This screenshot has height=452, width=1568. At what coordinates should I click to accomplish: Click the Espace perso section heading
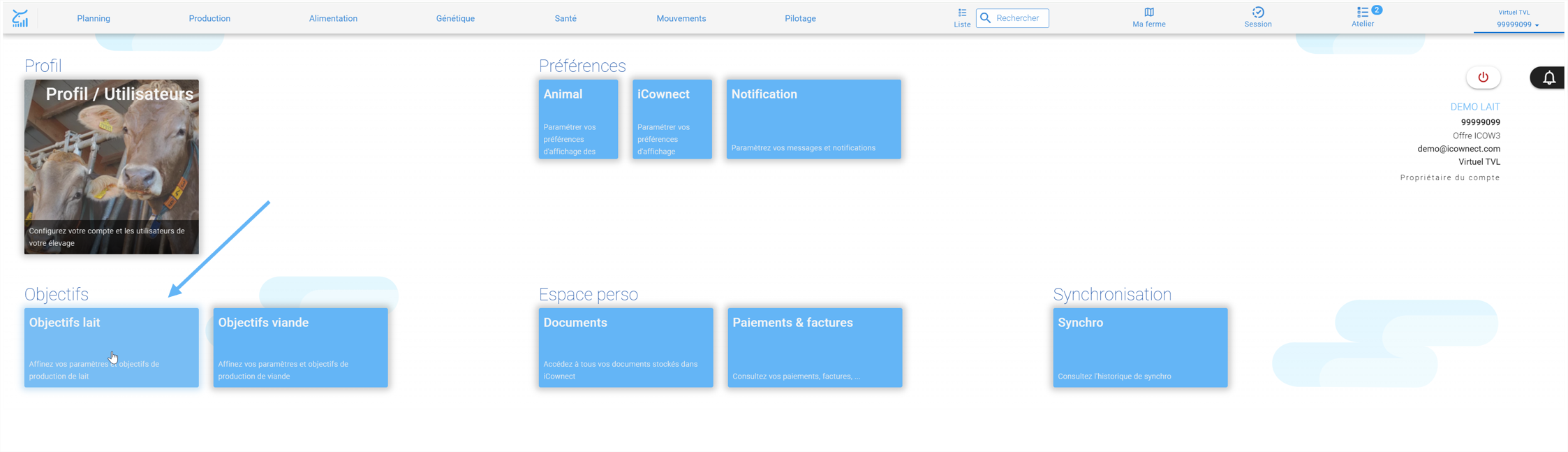[589, 294]
